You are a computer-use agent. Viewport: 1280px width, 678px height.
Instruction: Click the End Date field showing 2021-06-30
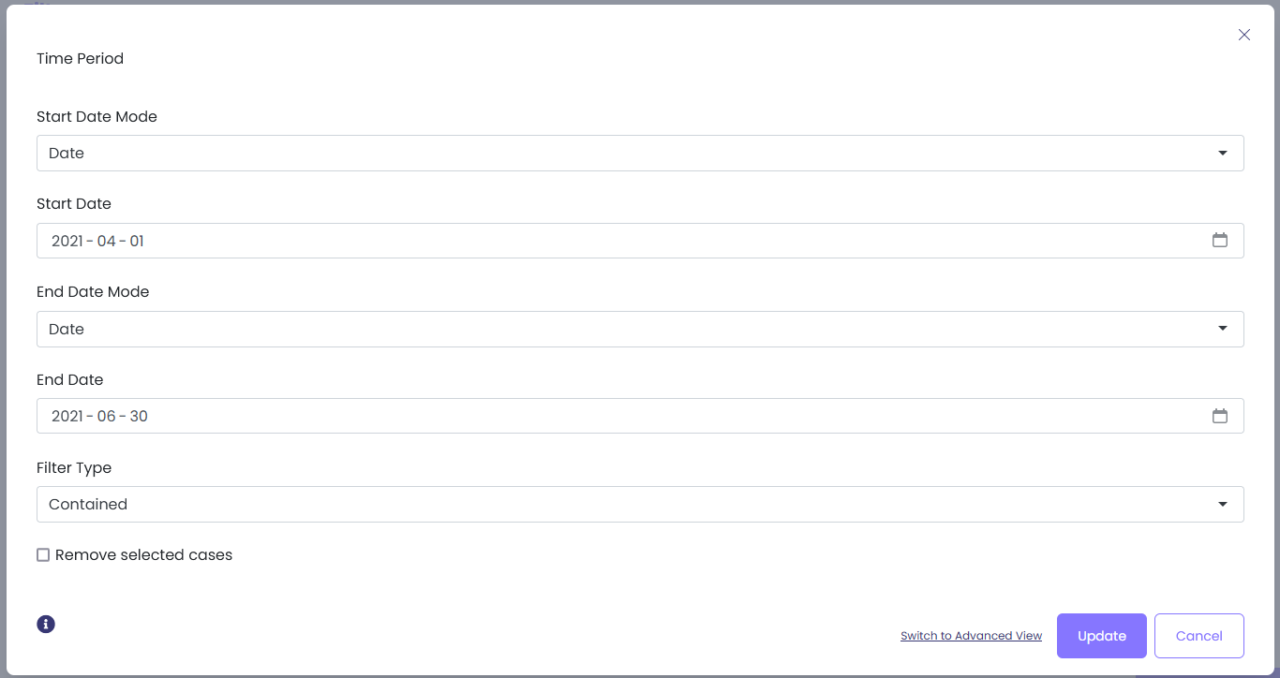pyautogui.click(x=640, y=416)
